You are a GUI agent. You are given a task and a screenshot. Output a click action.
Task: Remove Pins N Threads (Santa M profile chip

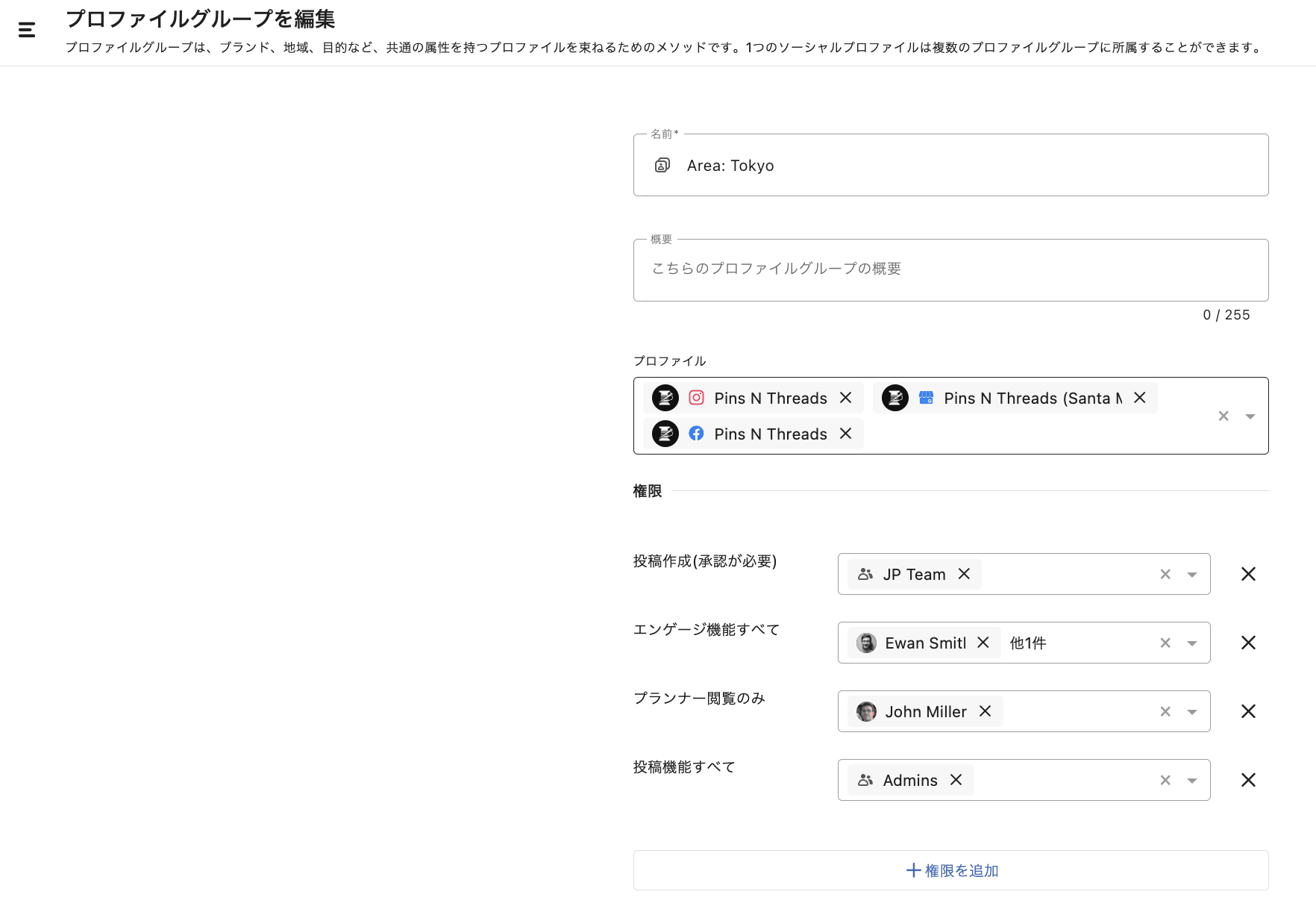pyautogui.click(x=1139, y=398)
